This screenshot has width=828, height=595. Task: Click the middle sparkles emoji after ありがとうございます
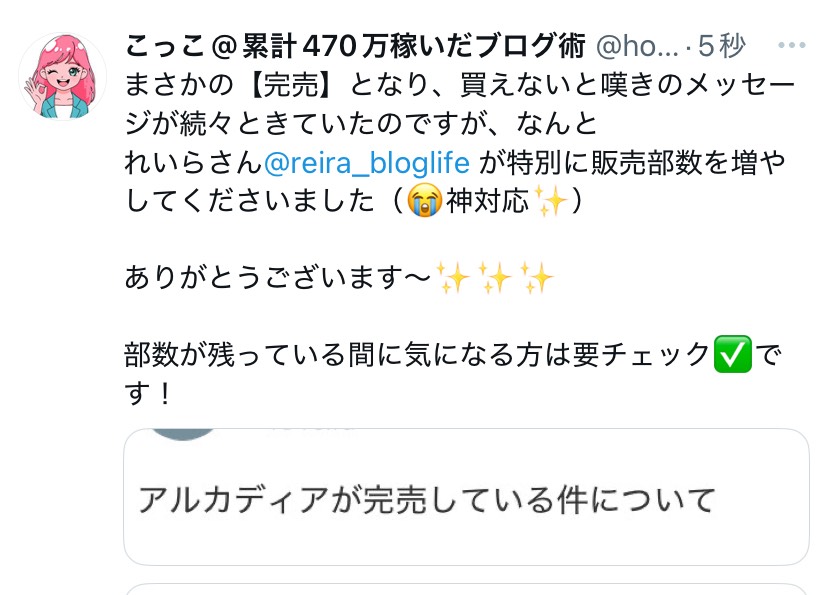click(495, 278)
